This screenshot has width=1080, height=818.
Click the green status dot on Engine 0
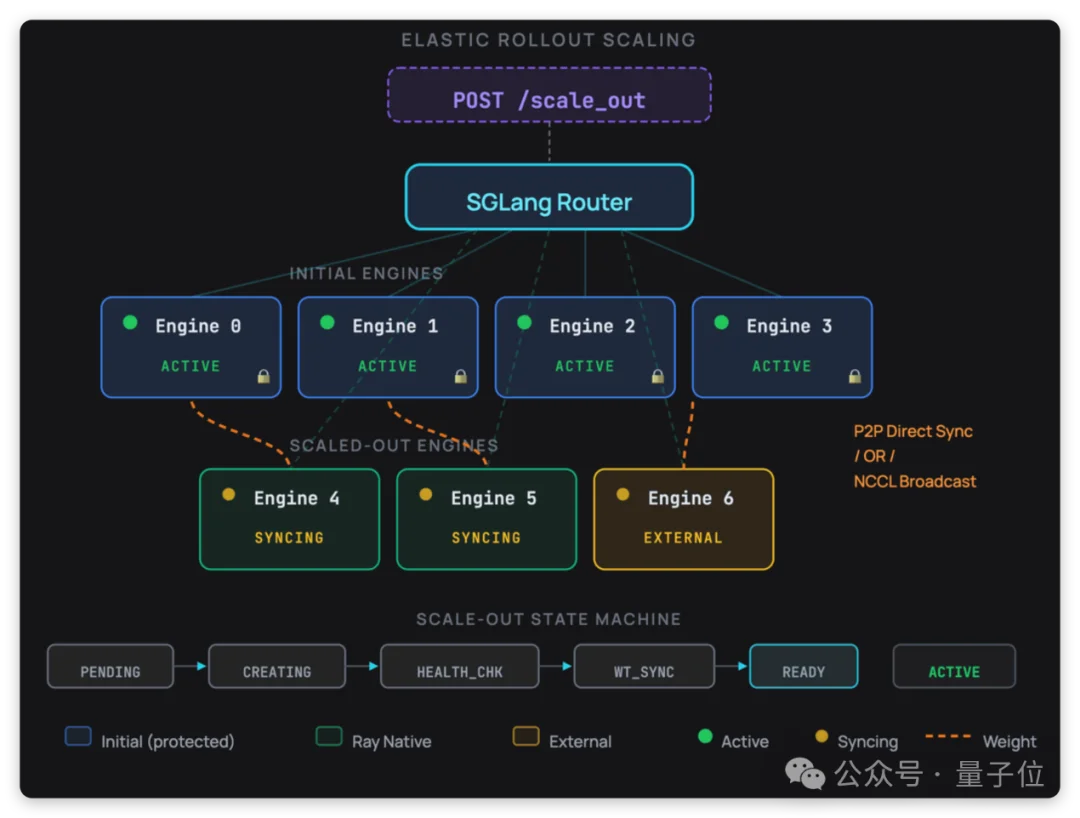point(130,323)
